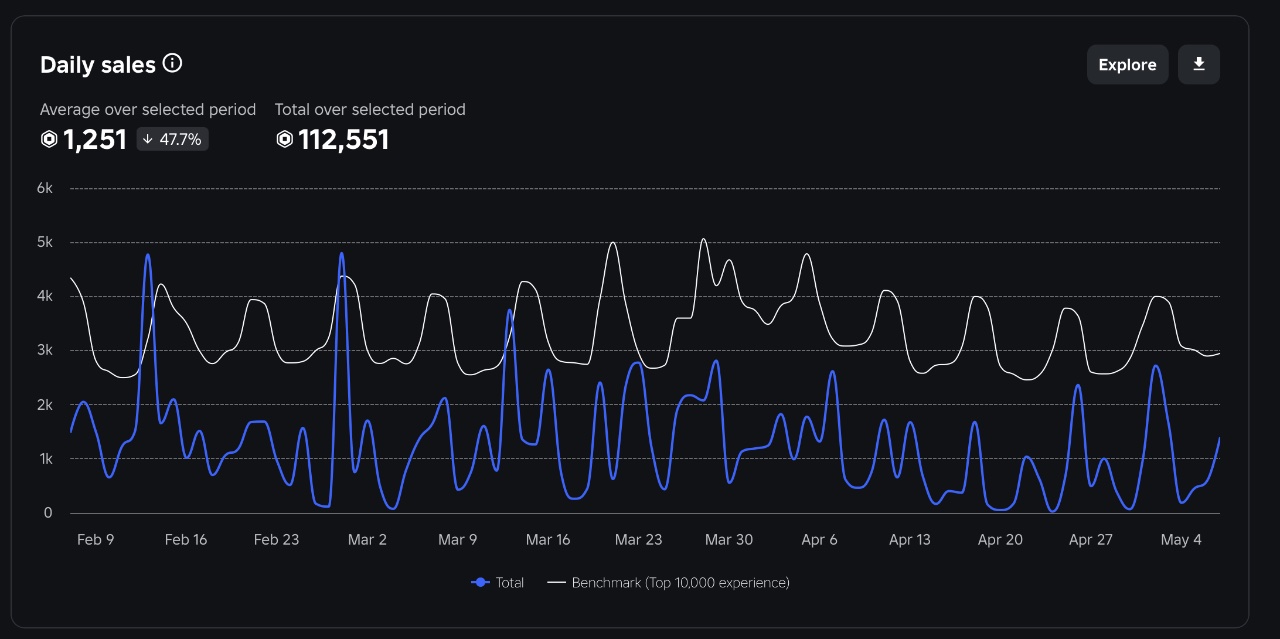Click the 5k y-axis label
This screenshot has width=1280, height=639.
pos(45,242)
